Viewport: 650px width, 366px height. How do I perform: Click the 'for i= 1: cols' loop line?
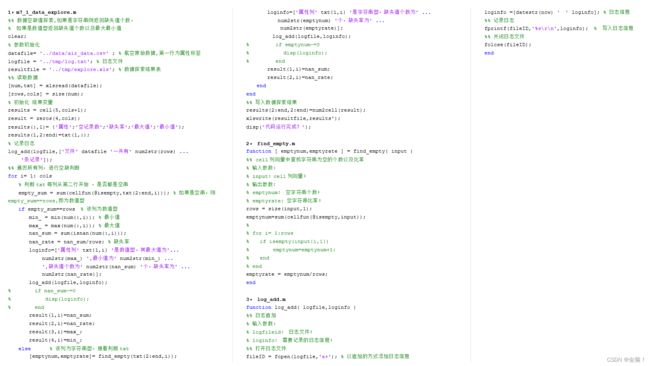pyautogui.click(x=30, y=176)
